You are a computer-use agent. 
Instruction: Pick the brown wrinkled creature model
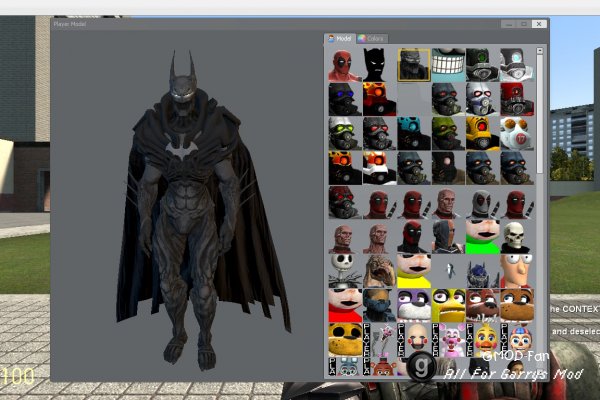click(x=379, y=271)
